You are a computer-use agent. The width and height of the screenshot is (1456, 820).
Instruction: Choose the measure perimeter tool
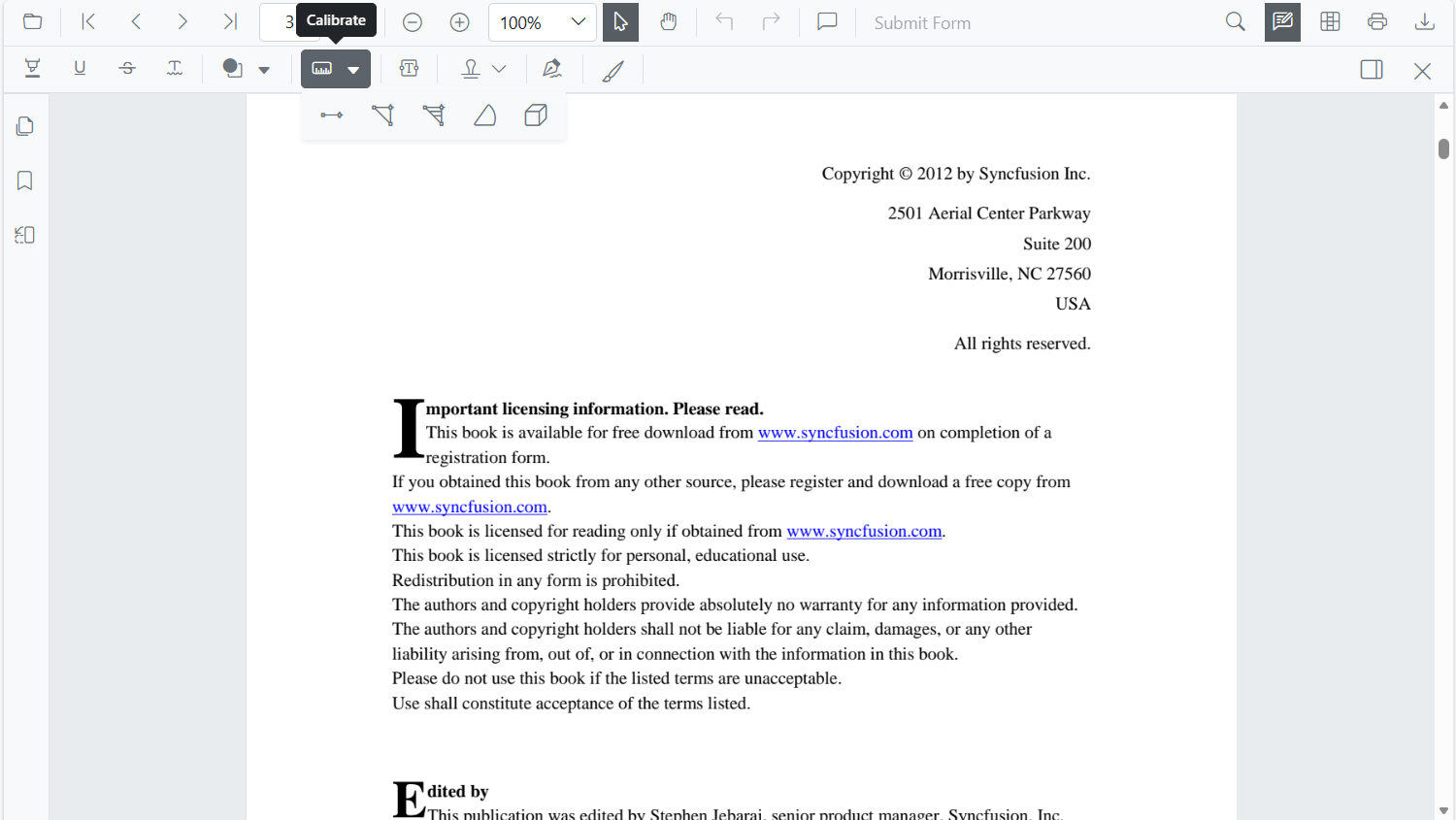(x=382, y=115)
